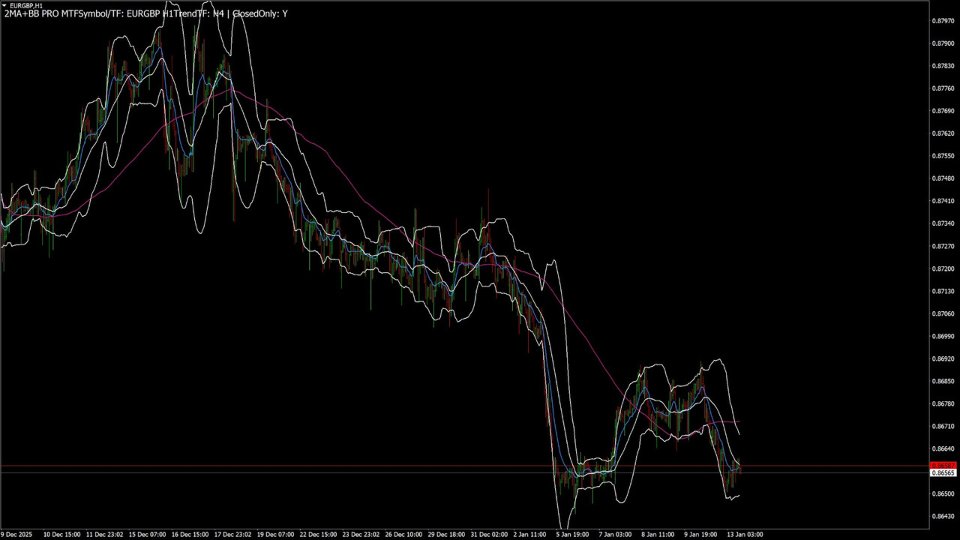
Task: Click the 0.86430 price scale label
Action: pyautogui.click(x=943, y=516)
